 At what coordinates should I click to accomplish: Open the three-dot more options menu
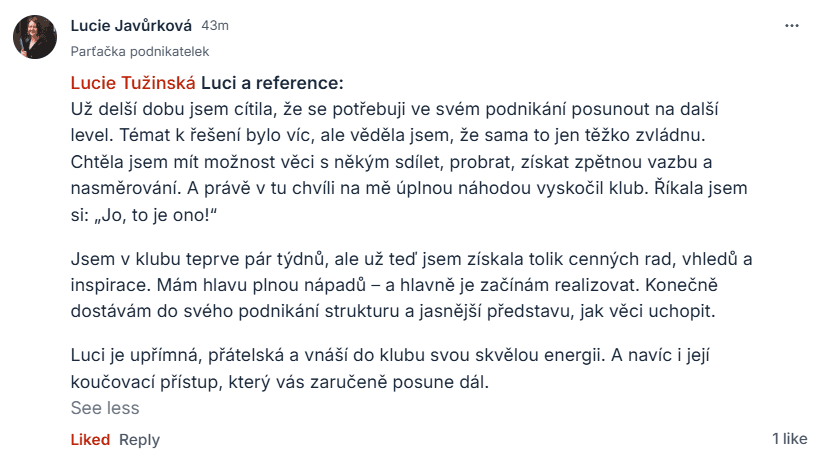click(792, 25)
